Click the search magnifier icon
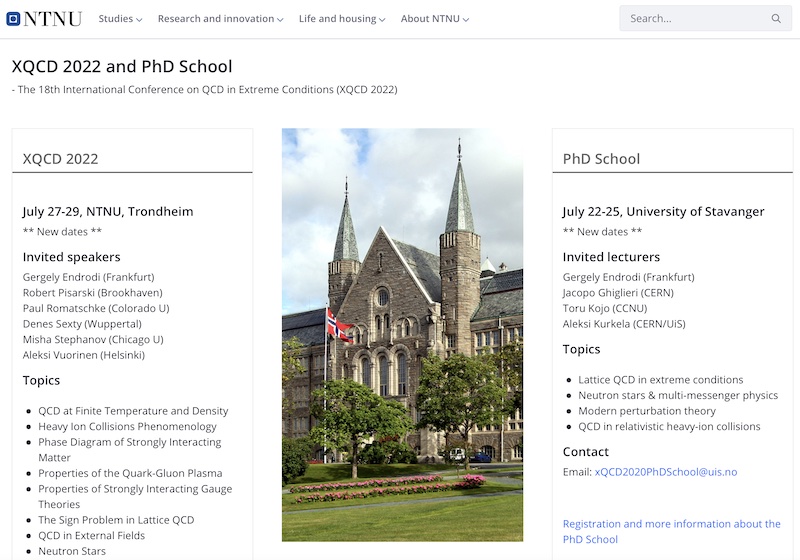Image resolution: width=800 pixels, height=560 pixels. pos(776,18)
